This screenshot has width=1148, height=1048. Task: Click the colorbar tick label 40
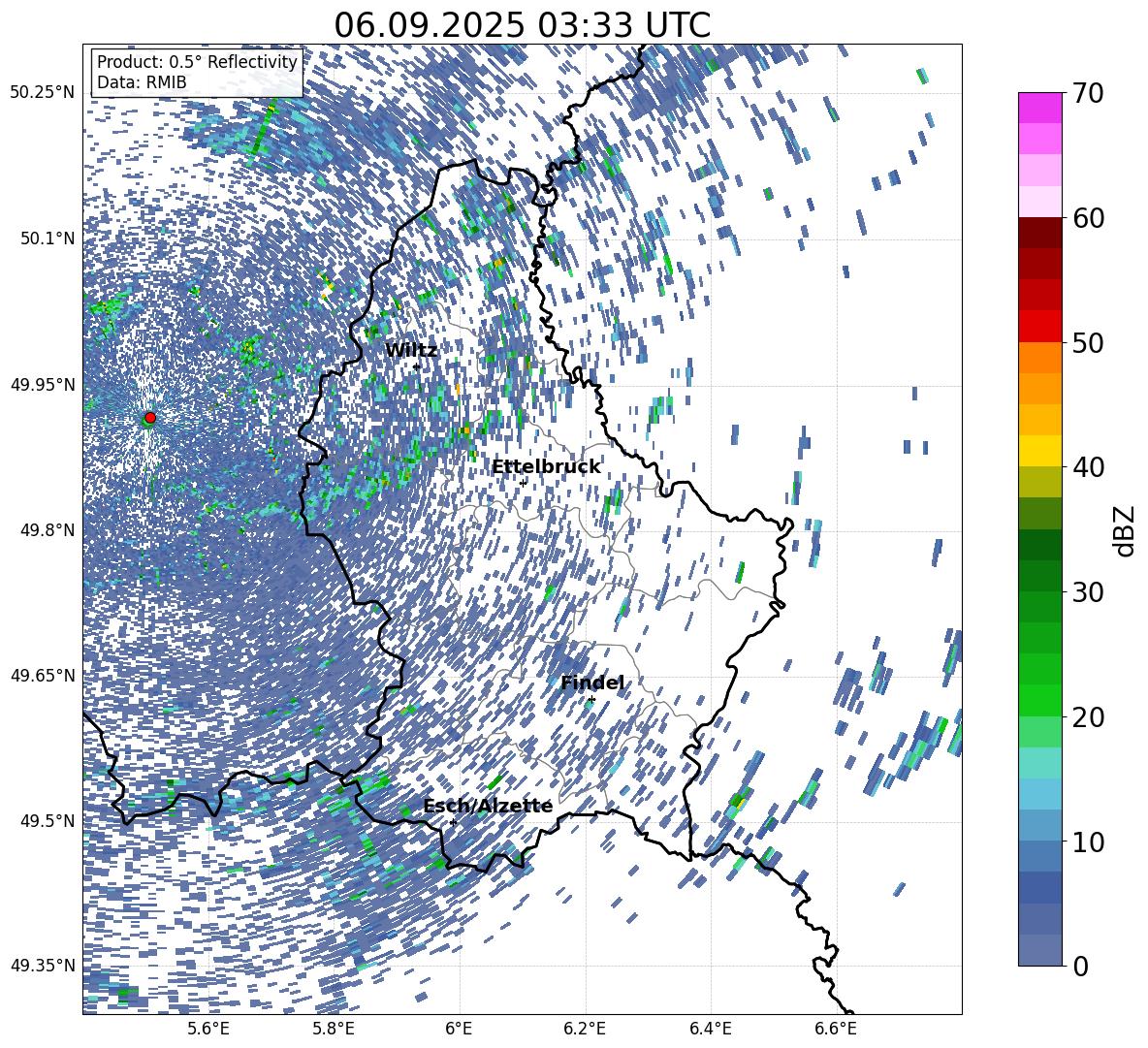(1088, 467)
